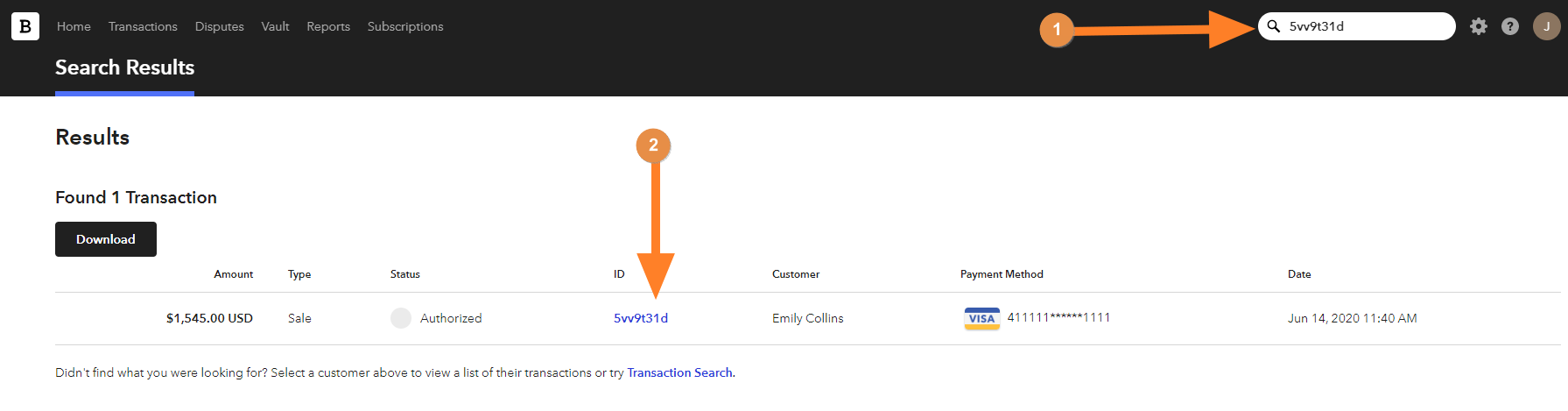
Task: Open the Reports menu item
Action: [328, 26]
